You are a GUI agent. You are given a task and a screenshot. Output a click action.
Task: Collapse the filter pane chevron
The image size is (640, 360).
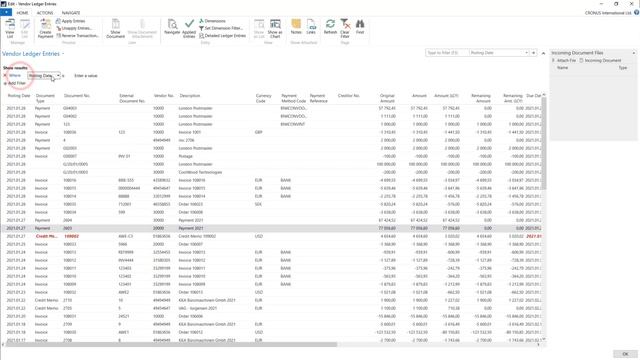click(x=543, y=53)
